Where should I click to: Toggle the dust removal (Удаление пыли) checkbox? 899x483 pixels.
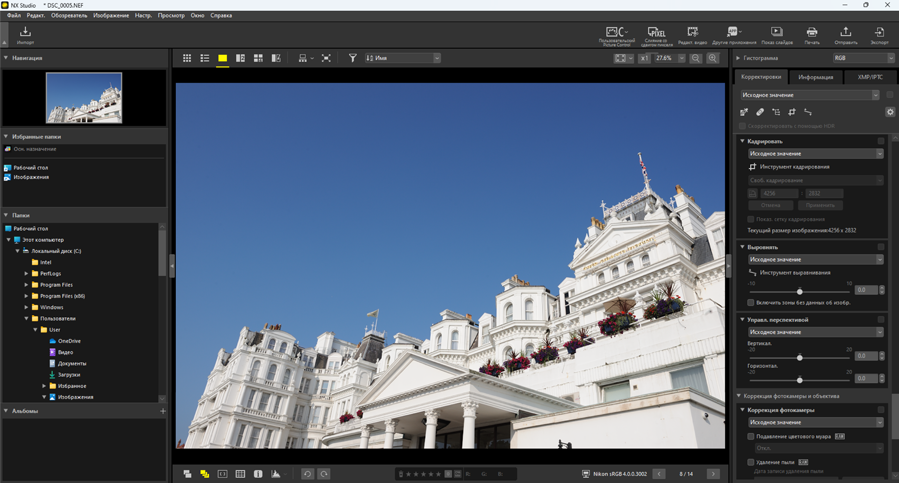point(751,462)
